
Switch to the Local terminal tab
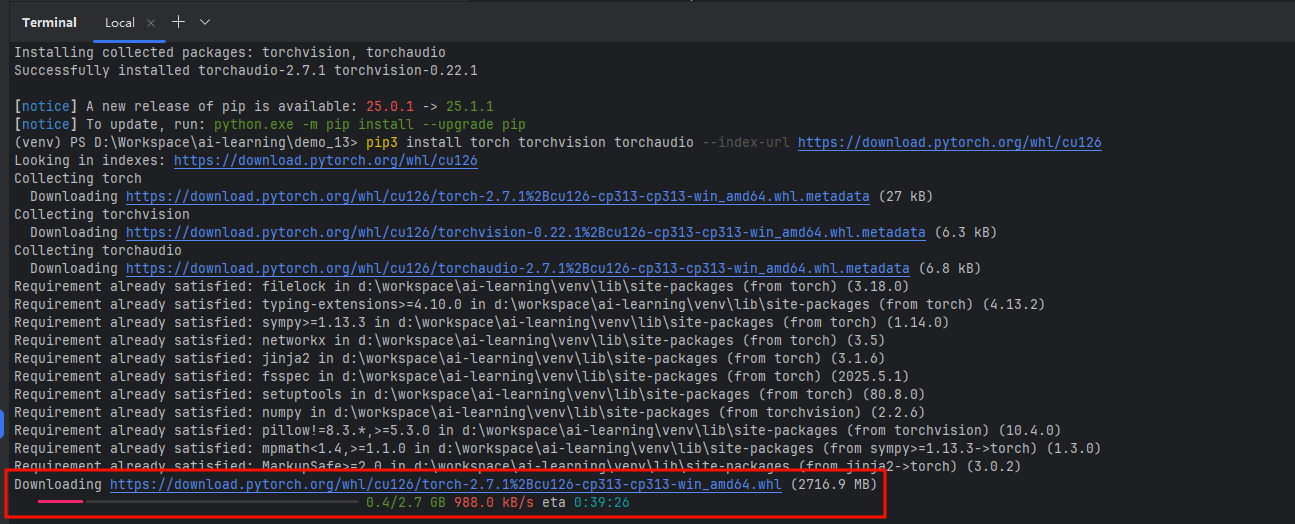(x=120, y=22)
